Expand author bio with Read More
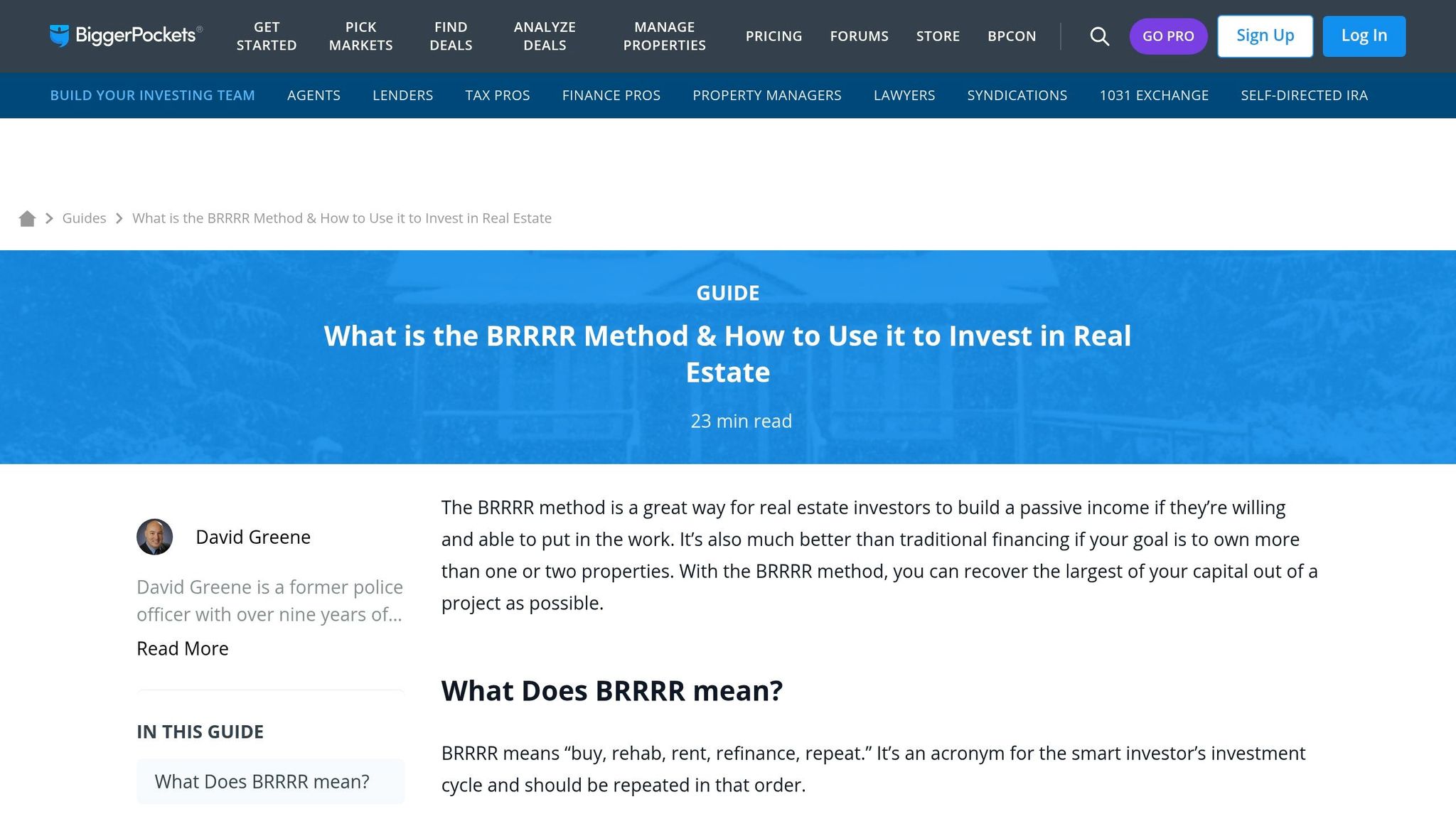The width and height of the screenshot is (1456, 819). pos(183,648)
